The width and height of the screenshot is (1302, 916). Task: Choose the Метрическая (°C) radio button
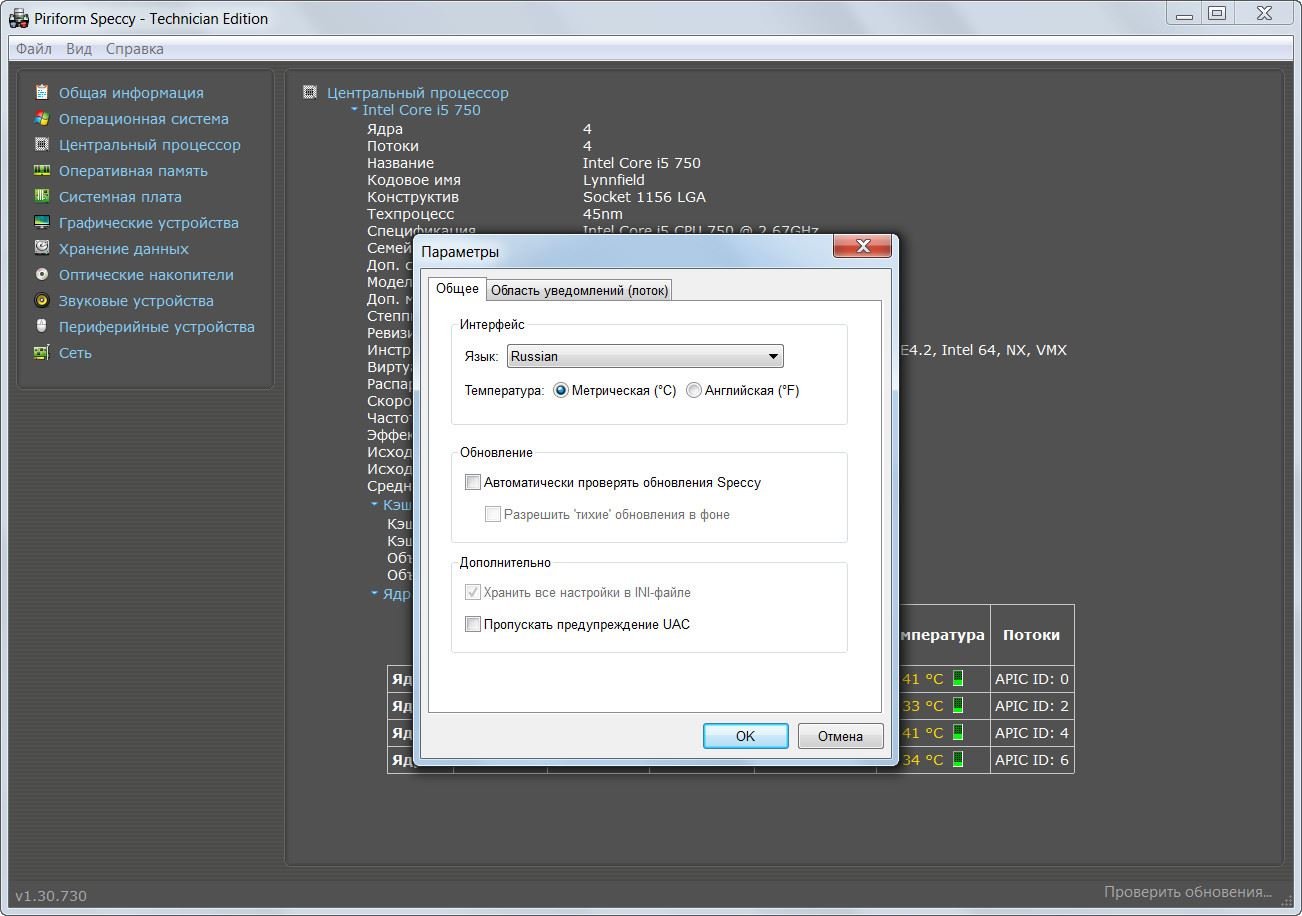point(560,391)
